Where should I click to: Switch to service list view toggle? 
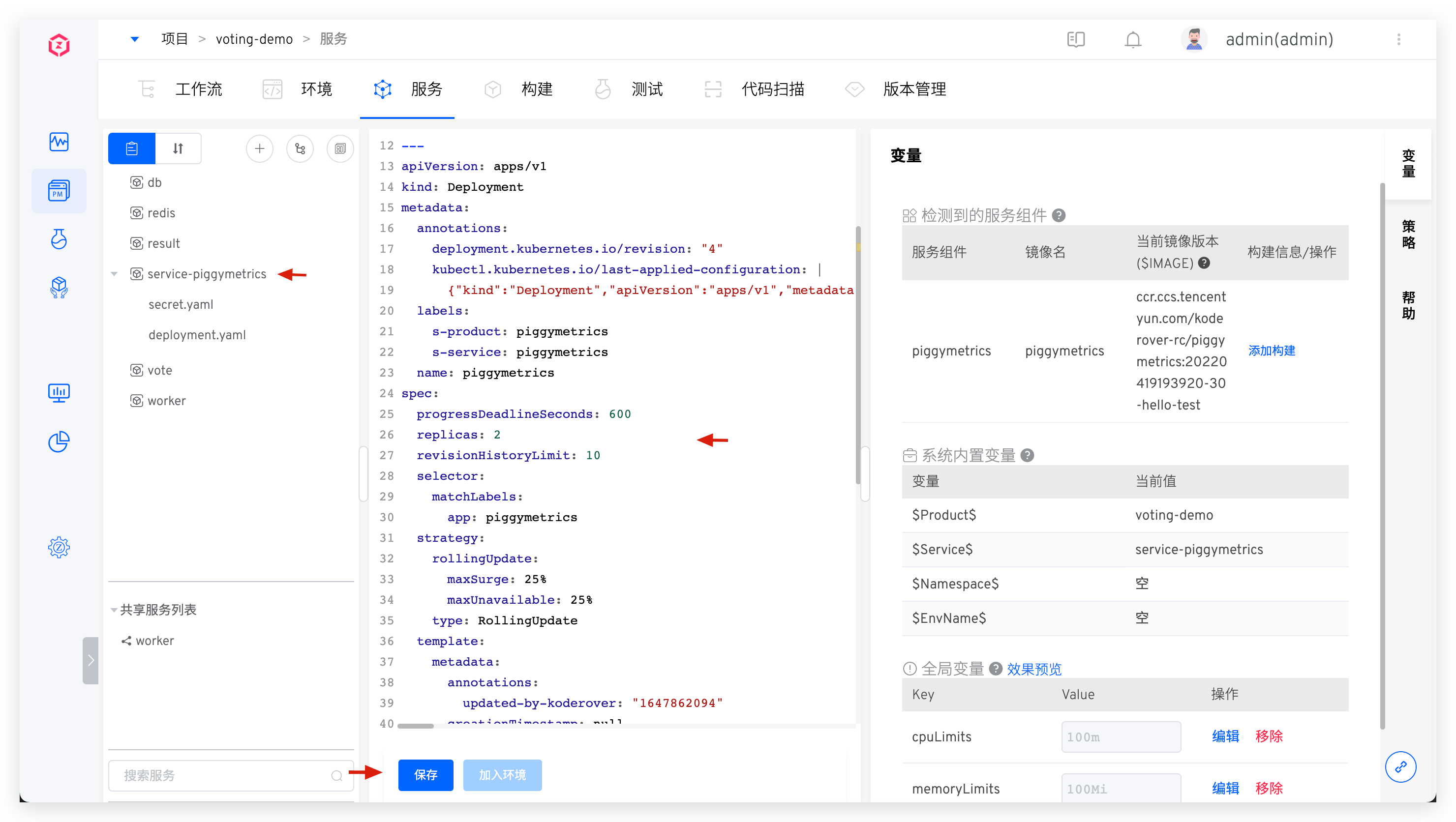(x=132, y=148)
